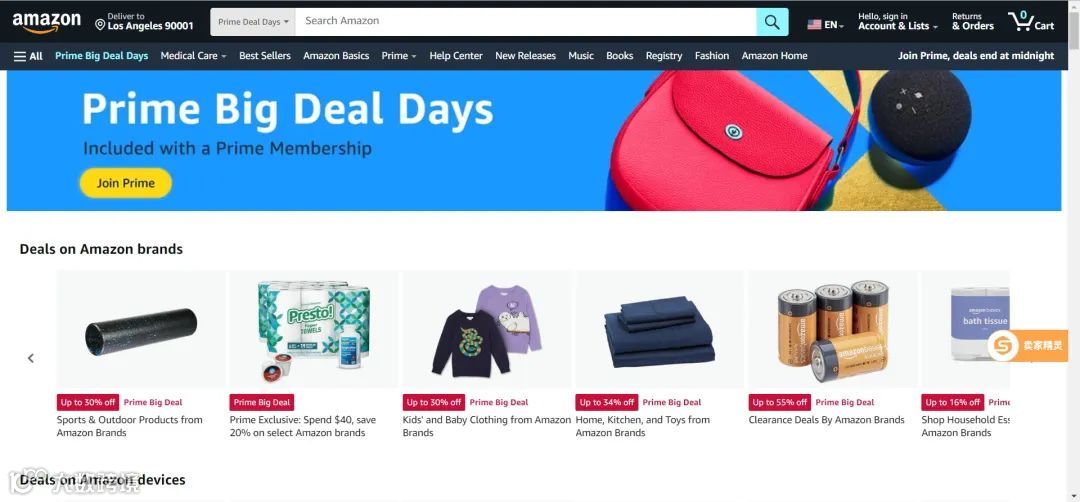Open Amazon Basics navigation item
The height and width of the screenshot is (502, 1080).
[336, 56]
